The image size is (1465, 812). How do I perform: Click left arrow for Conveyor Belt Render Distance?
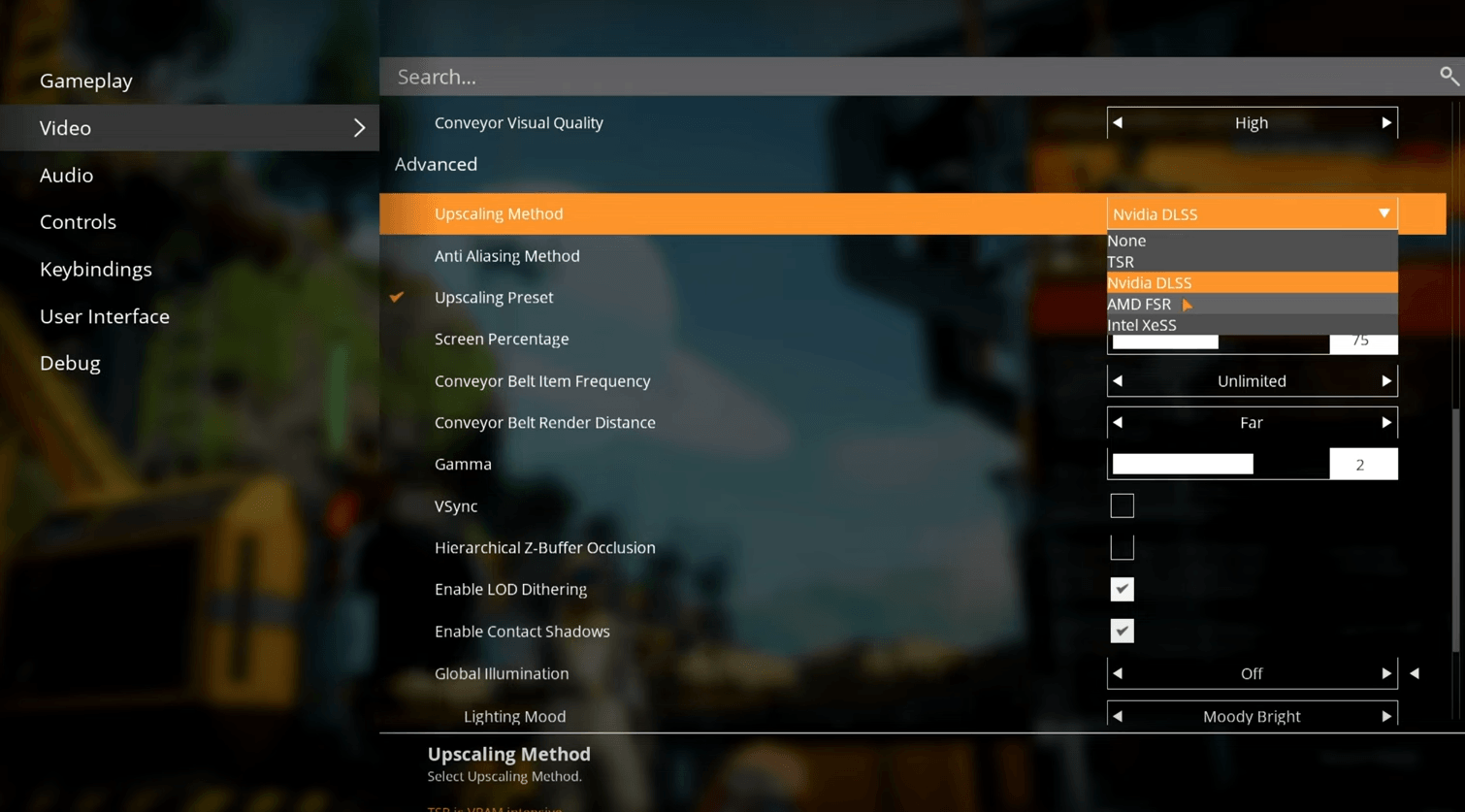(x=1118, y=423)
